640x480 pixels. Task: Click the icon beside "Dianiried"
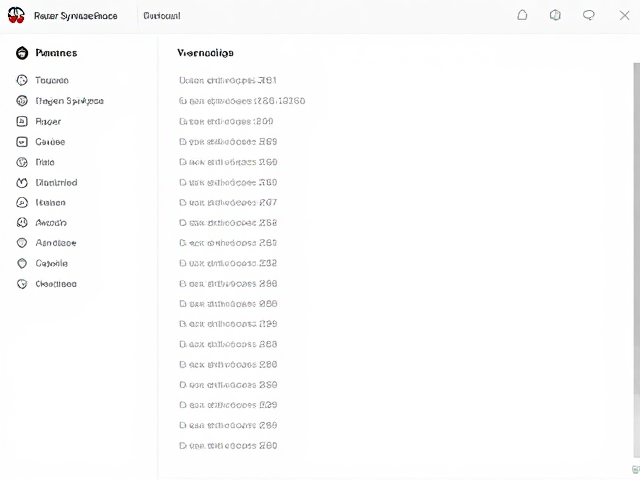pyautogui.click(x=22, y=182)
